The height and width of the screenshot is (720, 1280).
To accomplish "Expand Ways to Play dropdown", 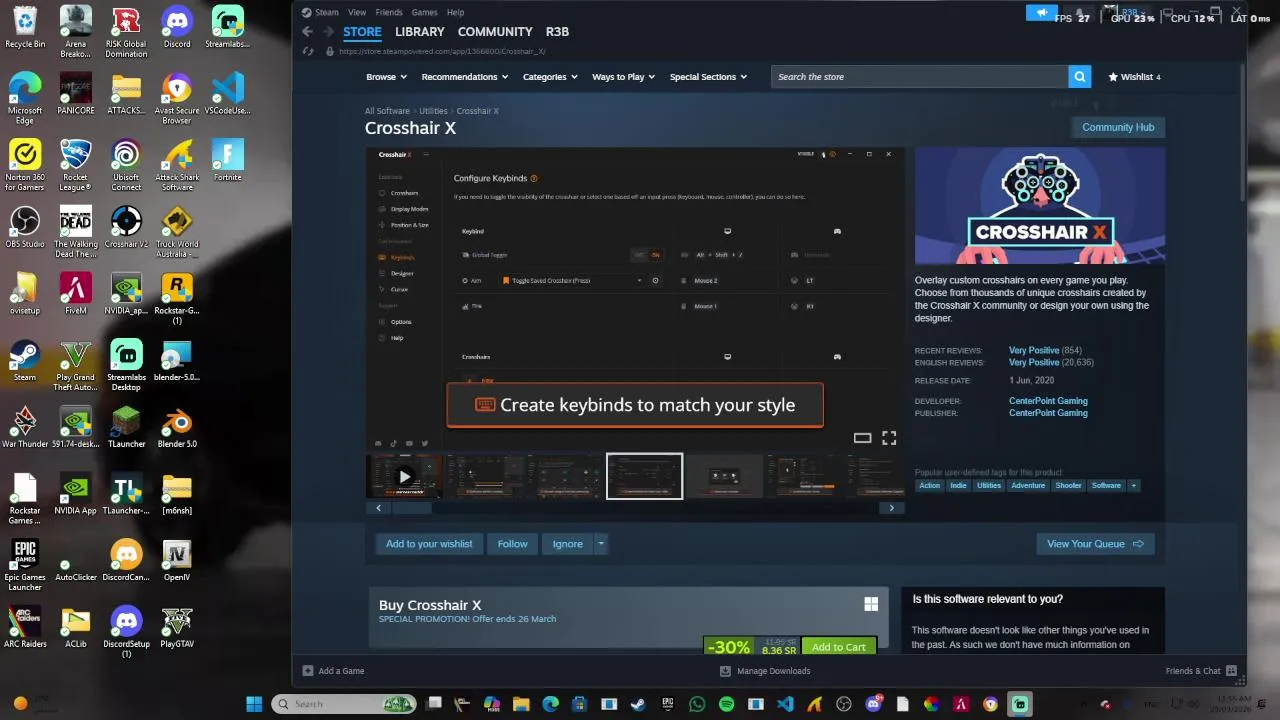I will coord(624,77).
